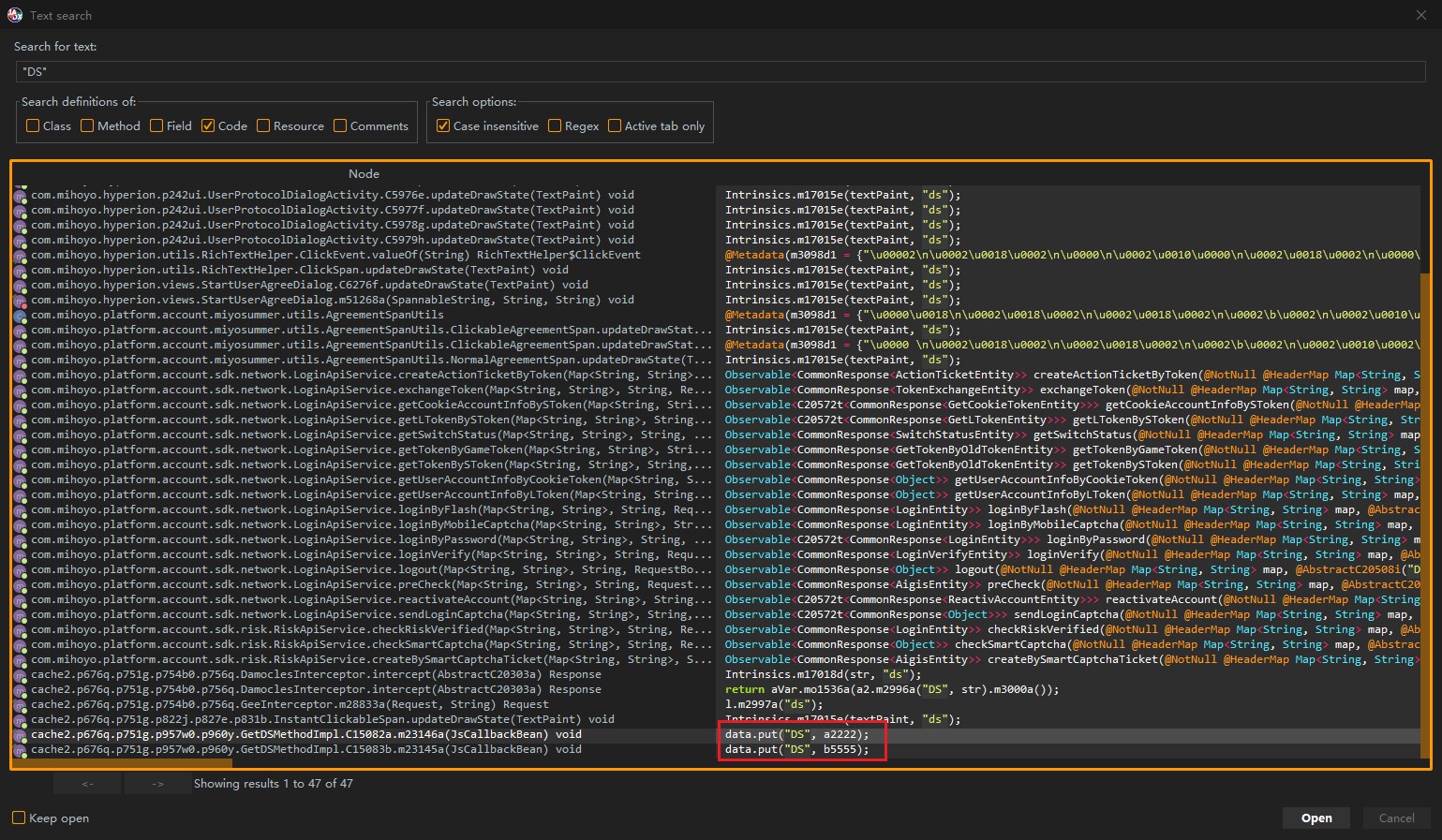
Task: Click method icon of C5977f.updateDrawState row
Action: click(21, 211)
